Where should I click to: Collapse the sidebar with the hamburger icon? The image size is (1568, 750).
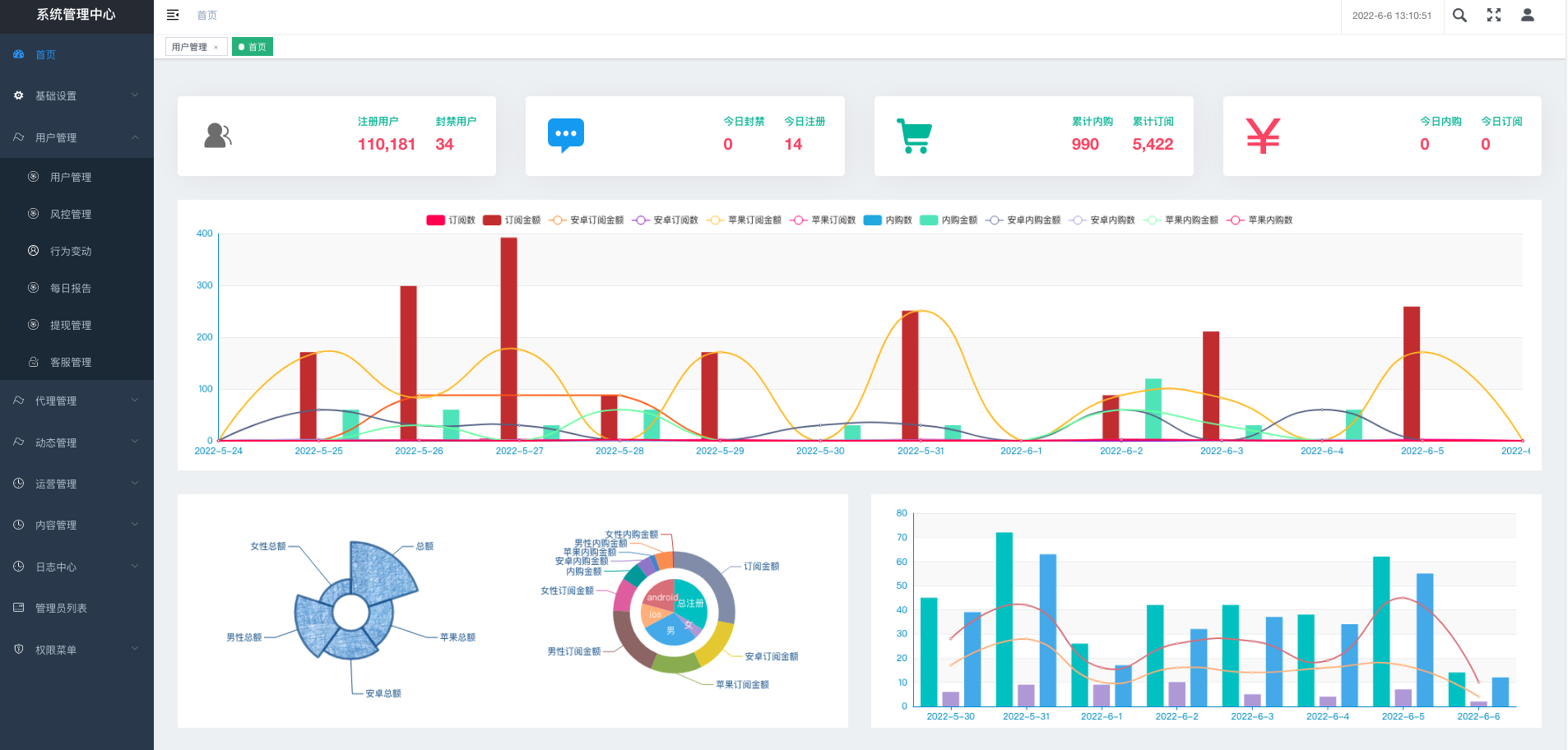[x=173, y=15]
